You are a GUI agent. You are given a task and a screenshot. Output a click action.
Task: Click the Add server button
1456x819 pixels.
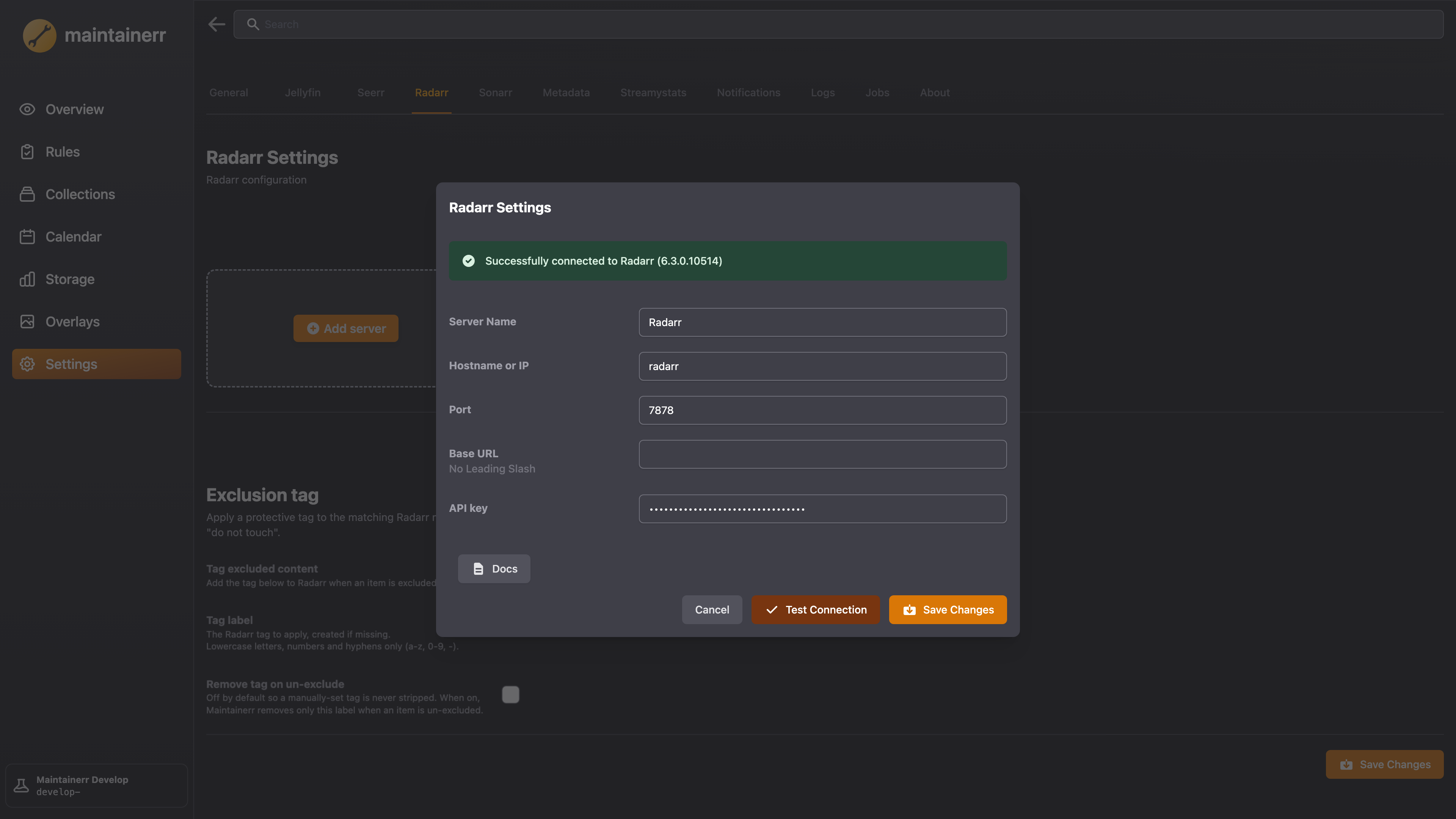[x=345, y=328]
